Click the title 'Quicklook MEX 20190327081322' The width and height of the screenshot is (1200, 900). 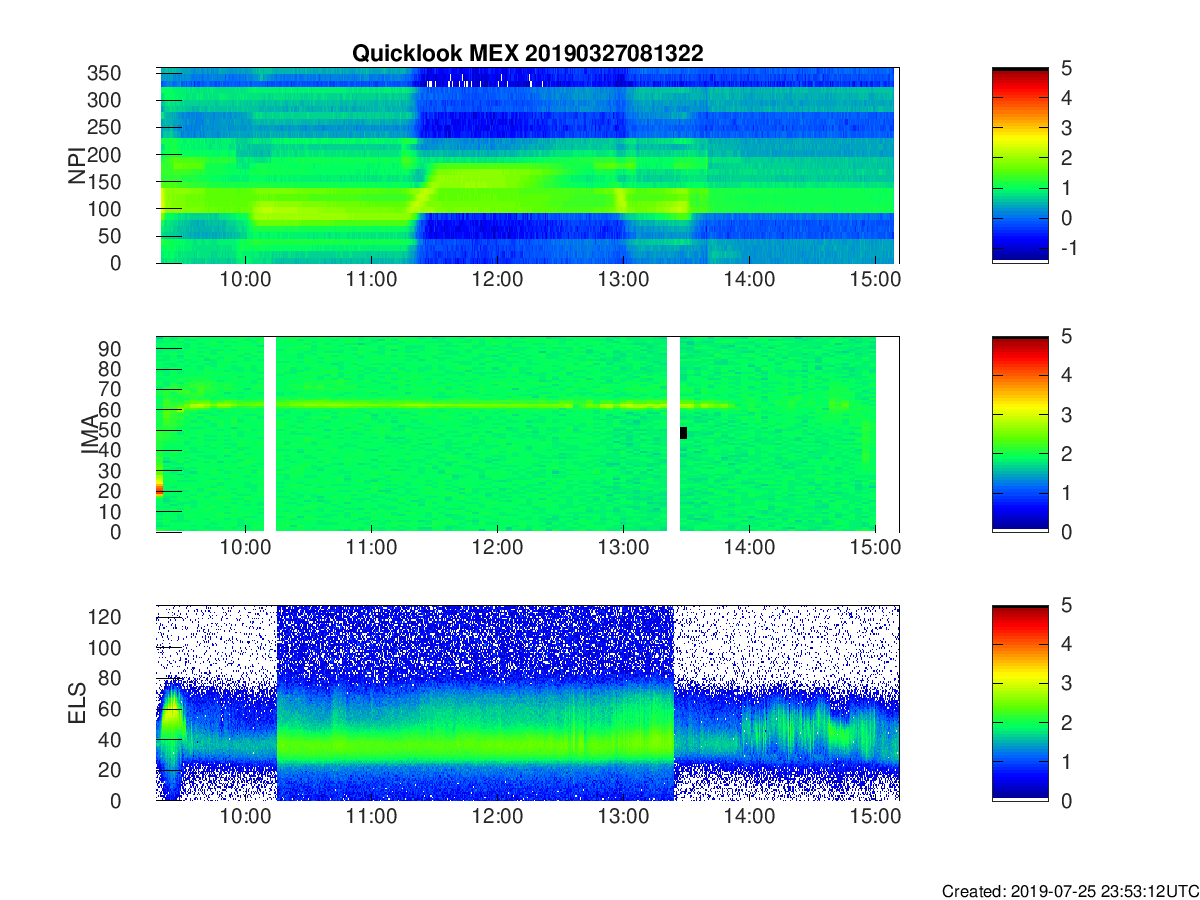pyautogui.click(x=527, y=54)
